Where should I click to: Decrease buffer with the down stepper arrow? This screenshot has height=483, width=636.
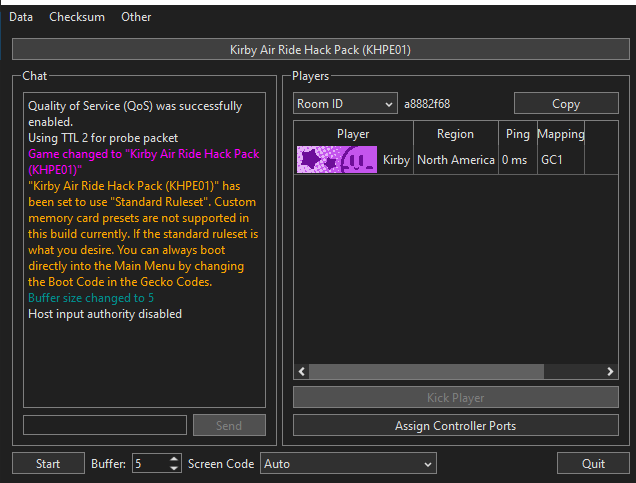click(174, 468)
